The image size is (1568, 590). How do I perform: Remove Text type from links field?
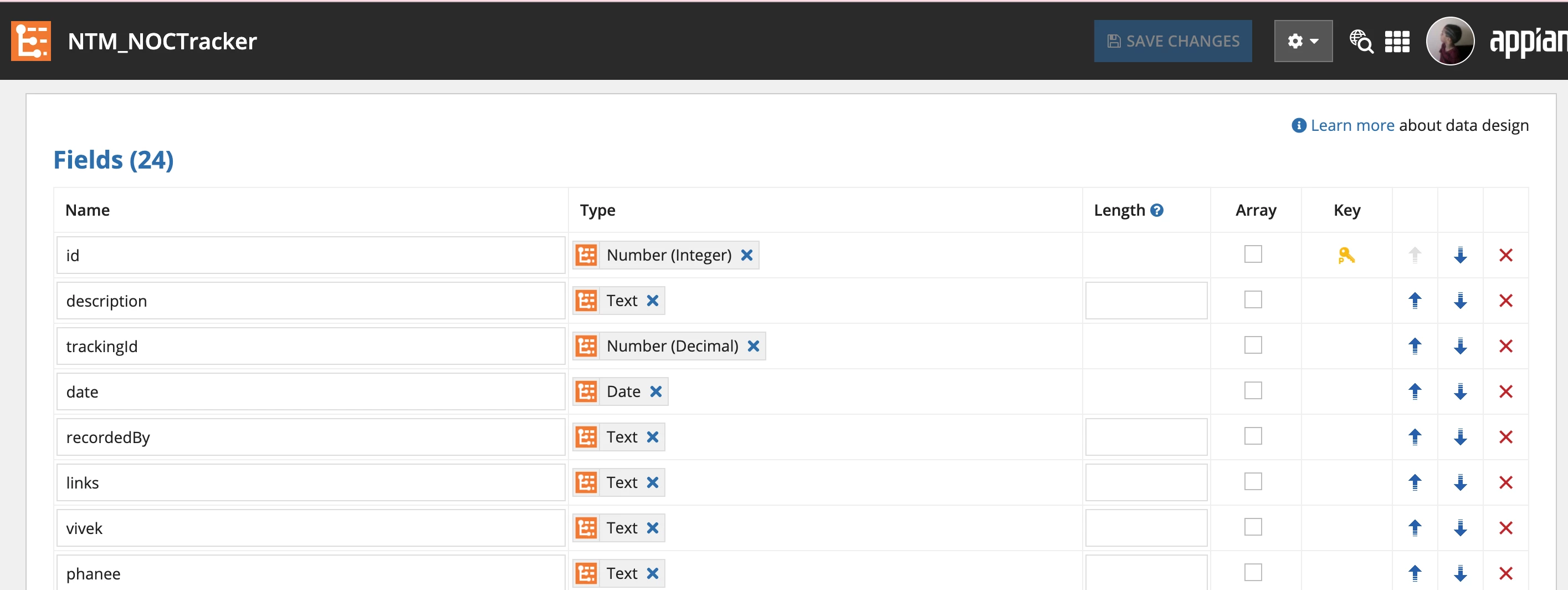click(652, 482)
